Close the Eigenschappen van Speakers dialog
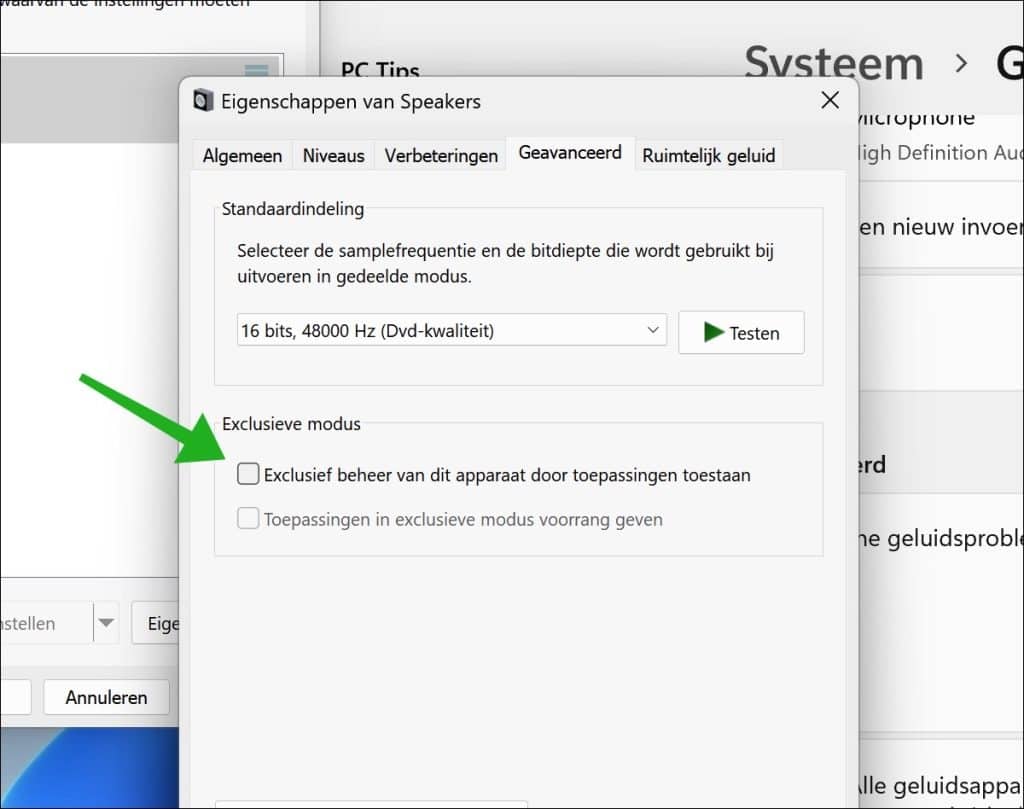The height and width of the screenshot is (809, 1024). (x=830, y=101)
